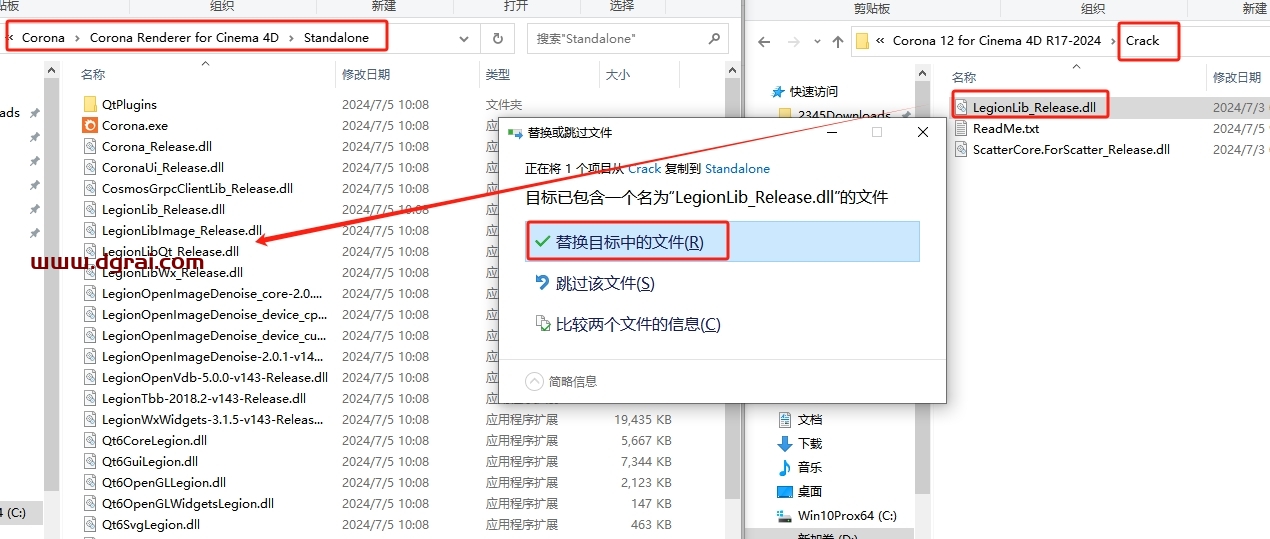Sort left window by 修改日期 column
Image resolution: width=1270 pixels, height=539 pixels.
(x=366, y=75)
